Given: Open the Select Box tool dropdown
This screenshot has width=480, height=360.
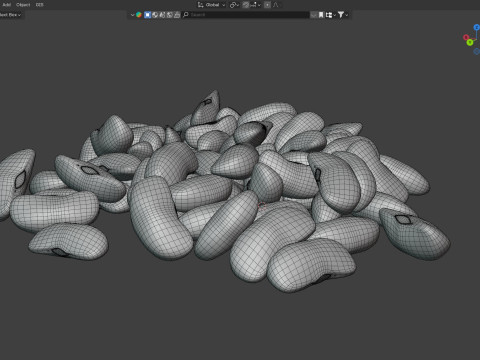Looking at the screenshot, I should coord(10,15).
